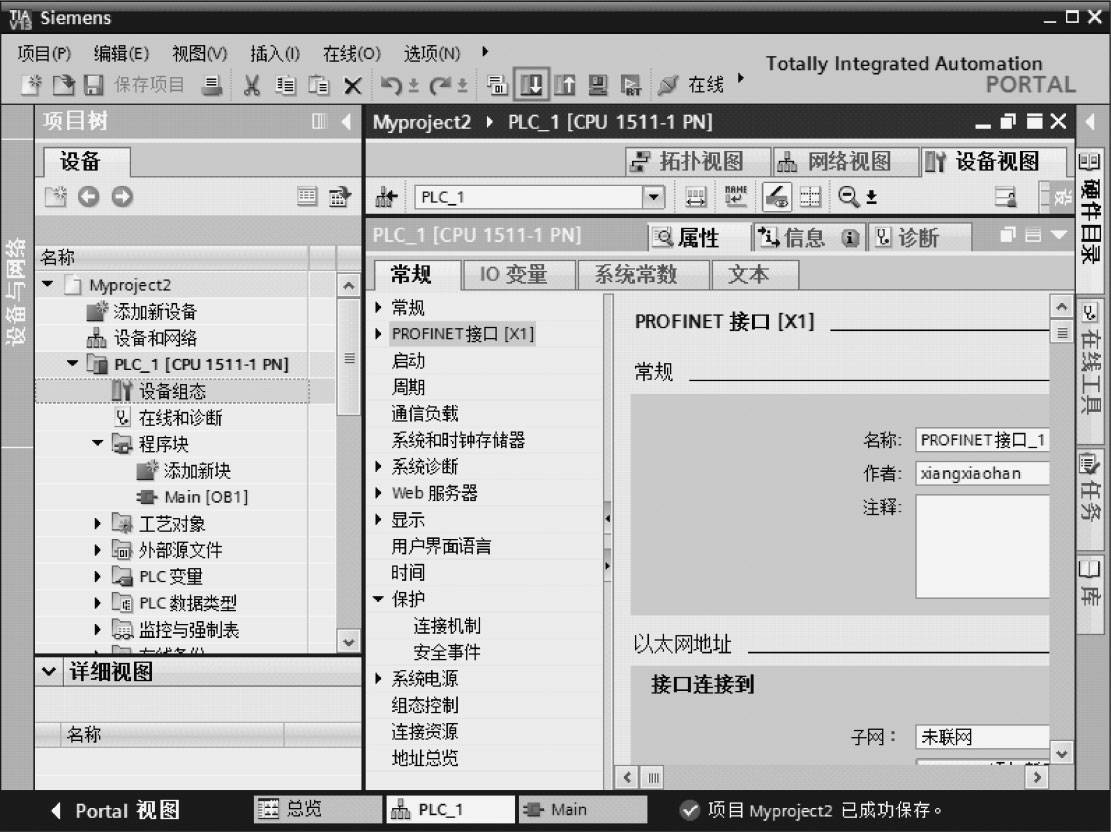The height and width of the screenshot is (832, 1111).
Task: Cut selection with the scissors icon
Action: (x=252, y=85)
